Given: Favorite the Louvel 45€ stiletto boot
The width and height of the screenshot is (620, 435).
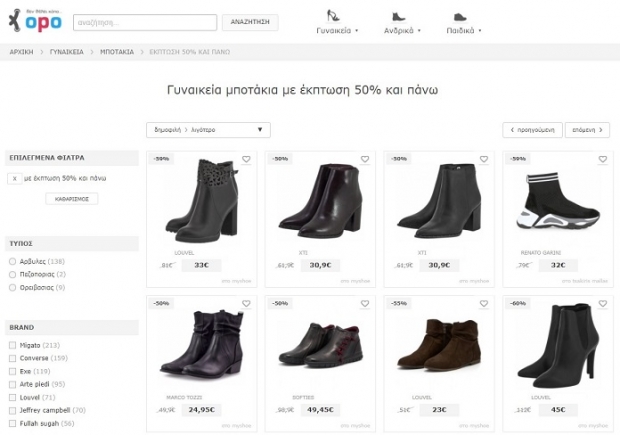Looking at the screenshot, I should pyautogui.click(x=603, y=303).
